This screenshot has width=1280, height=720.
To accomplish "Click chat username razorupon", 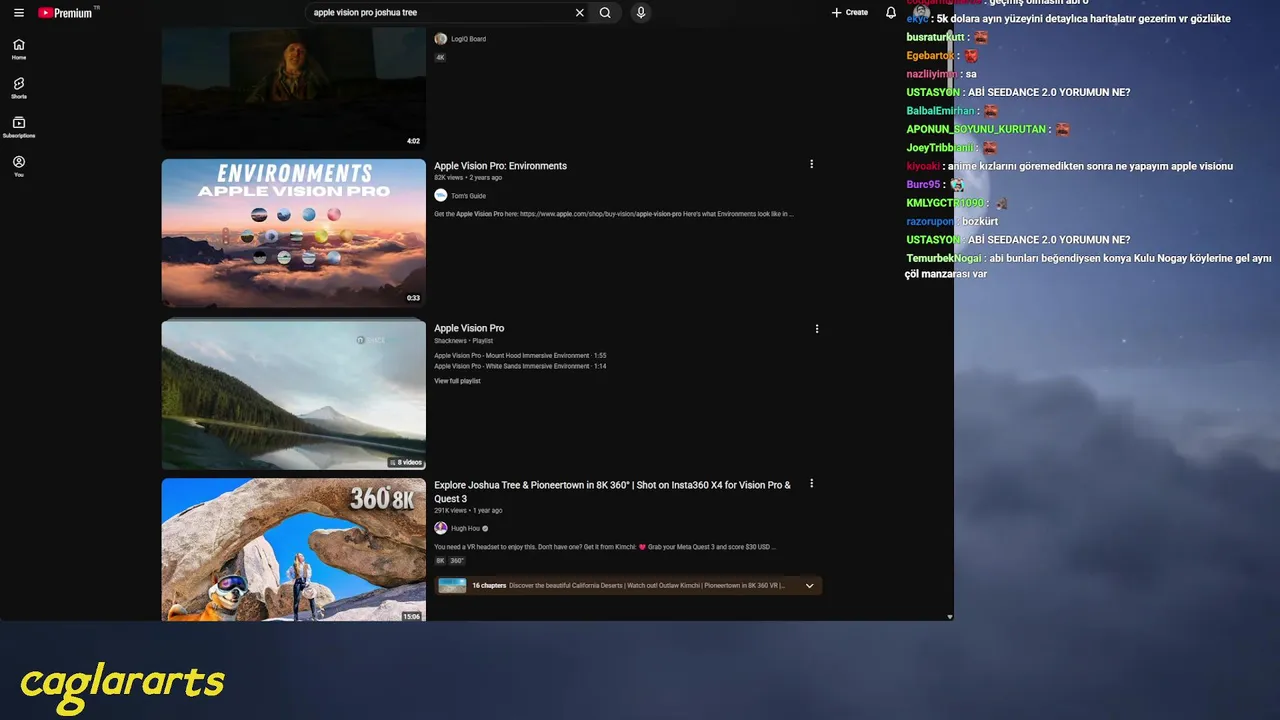I will pyautogui.click(x=930, y=221).
